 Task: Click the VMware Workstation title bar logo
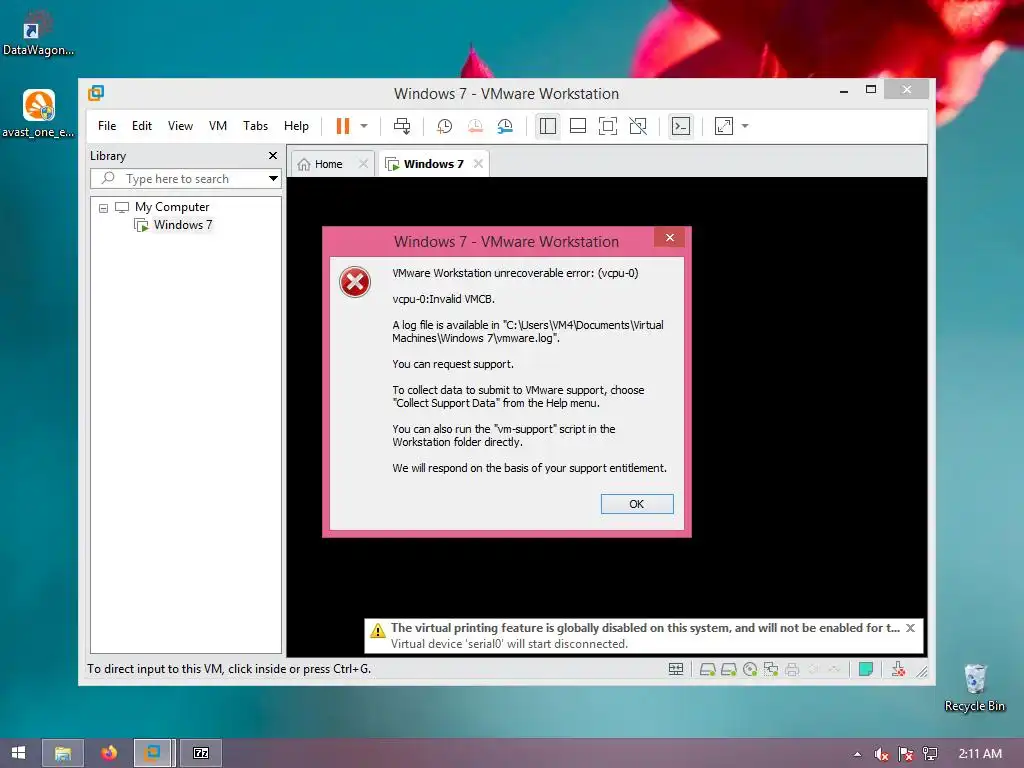[96, 93]
